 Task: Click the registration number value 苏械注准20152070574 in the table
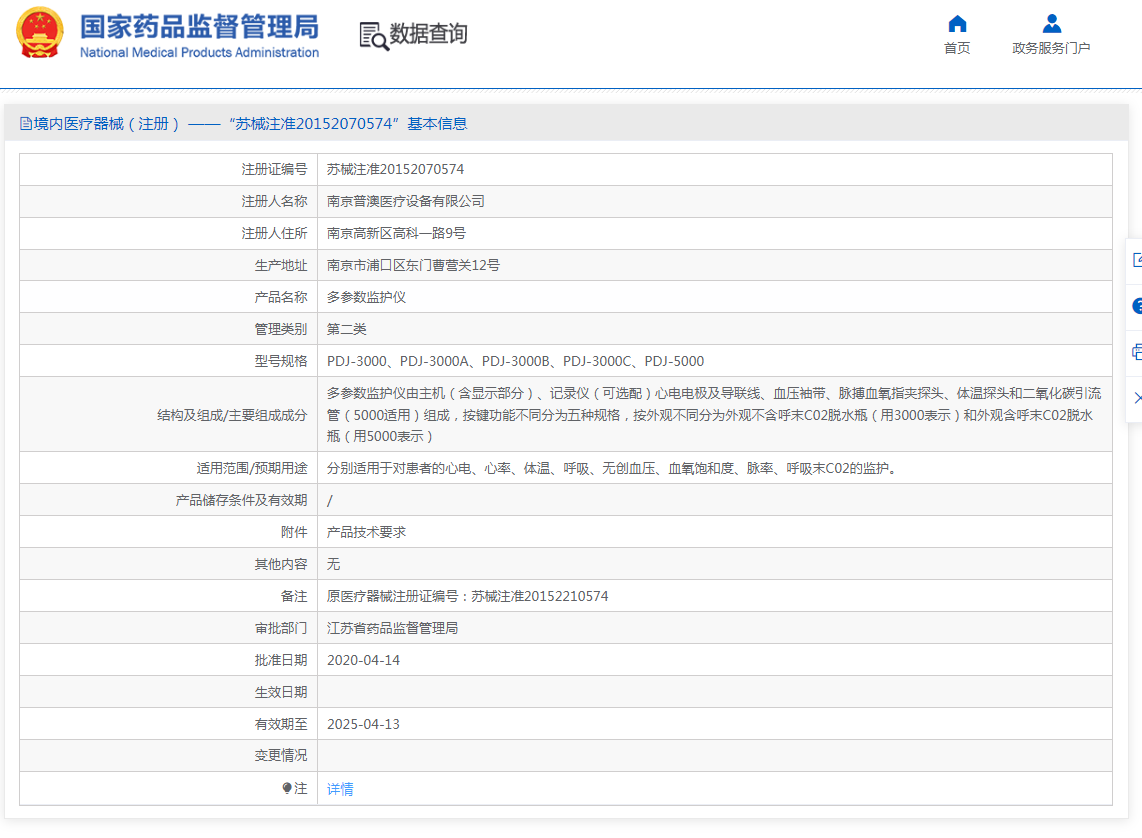coord(395,169)
